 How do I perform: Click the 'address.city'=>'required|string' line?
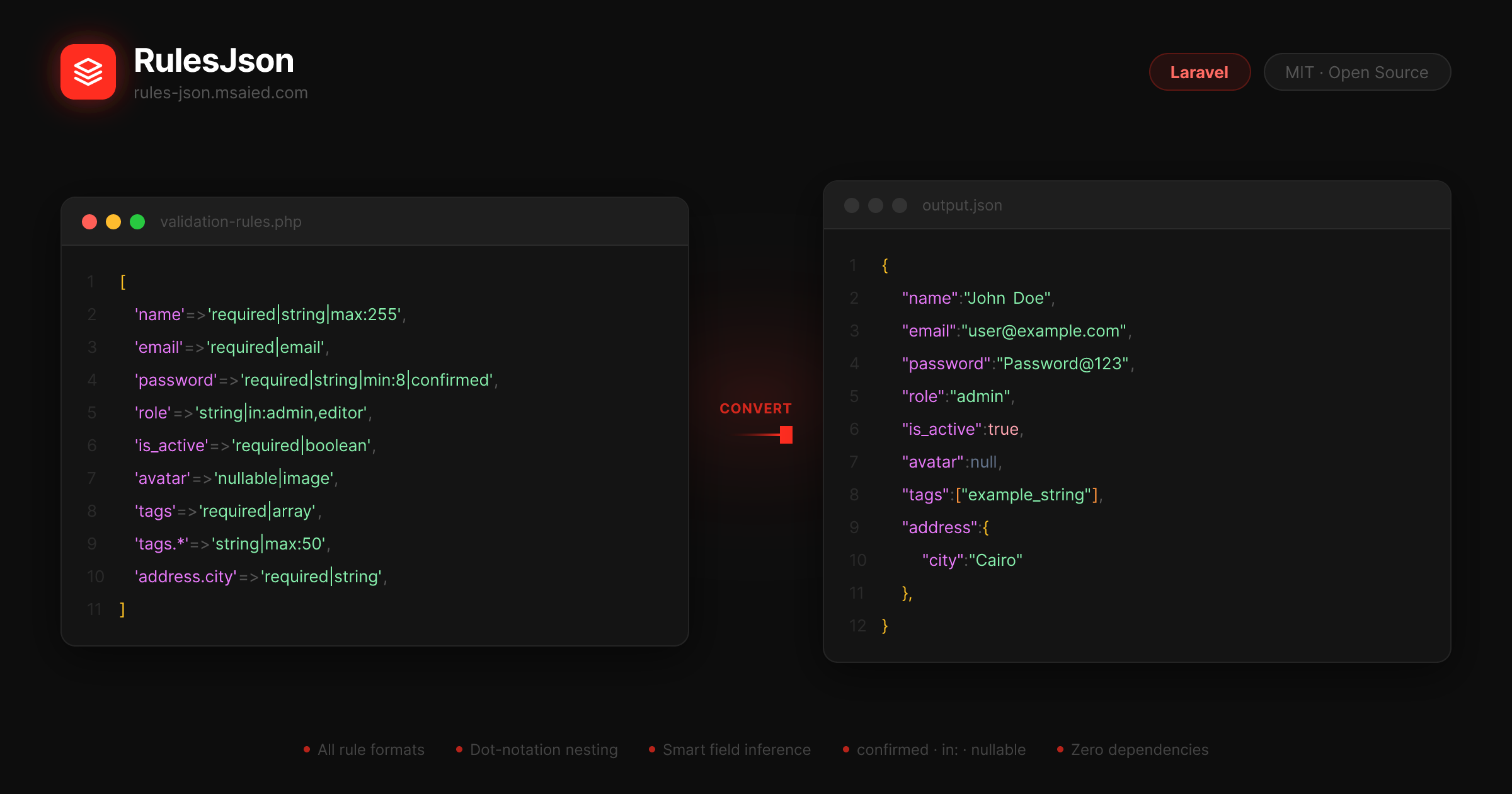261,577
